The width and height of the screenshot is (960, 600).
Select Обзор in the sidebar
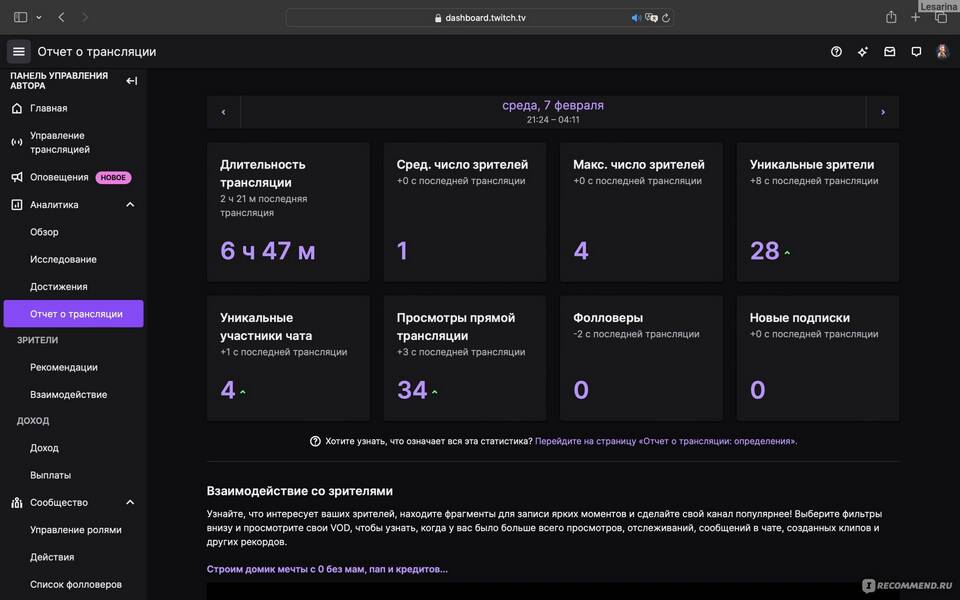pos(44,232)
